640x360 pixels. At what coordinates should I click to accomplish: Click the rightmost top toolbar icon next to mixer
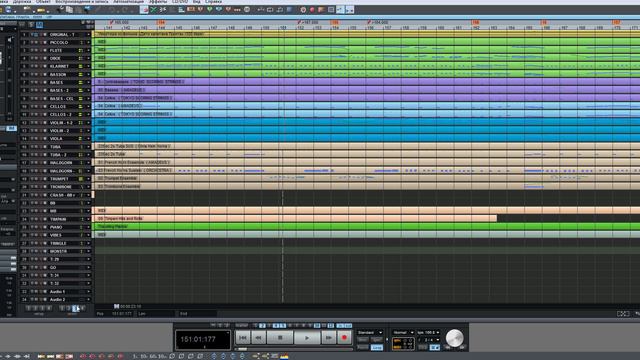click(x=350, y=10)
